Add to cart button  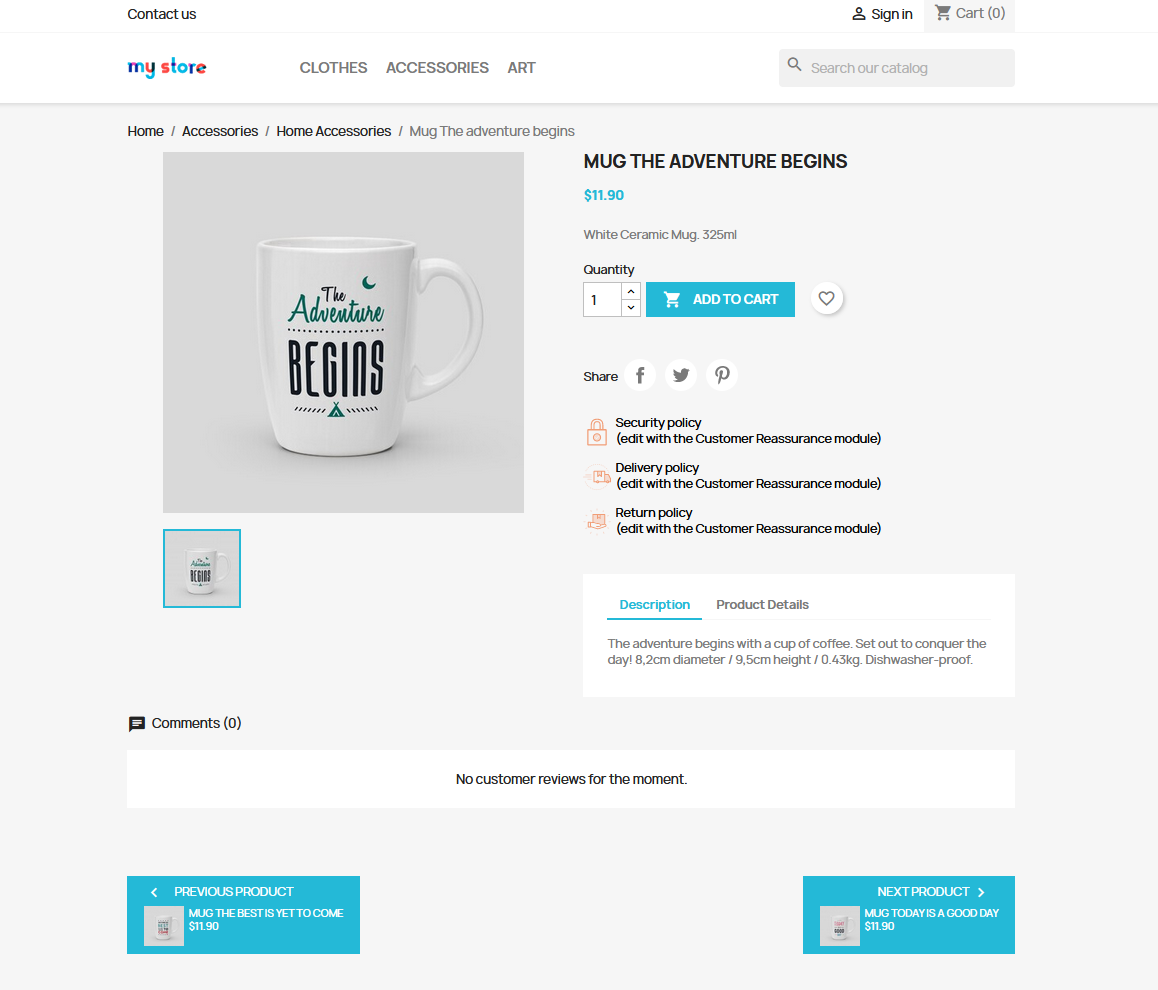[x=720, y=300]
